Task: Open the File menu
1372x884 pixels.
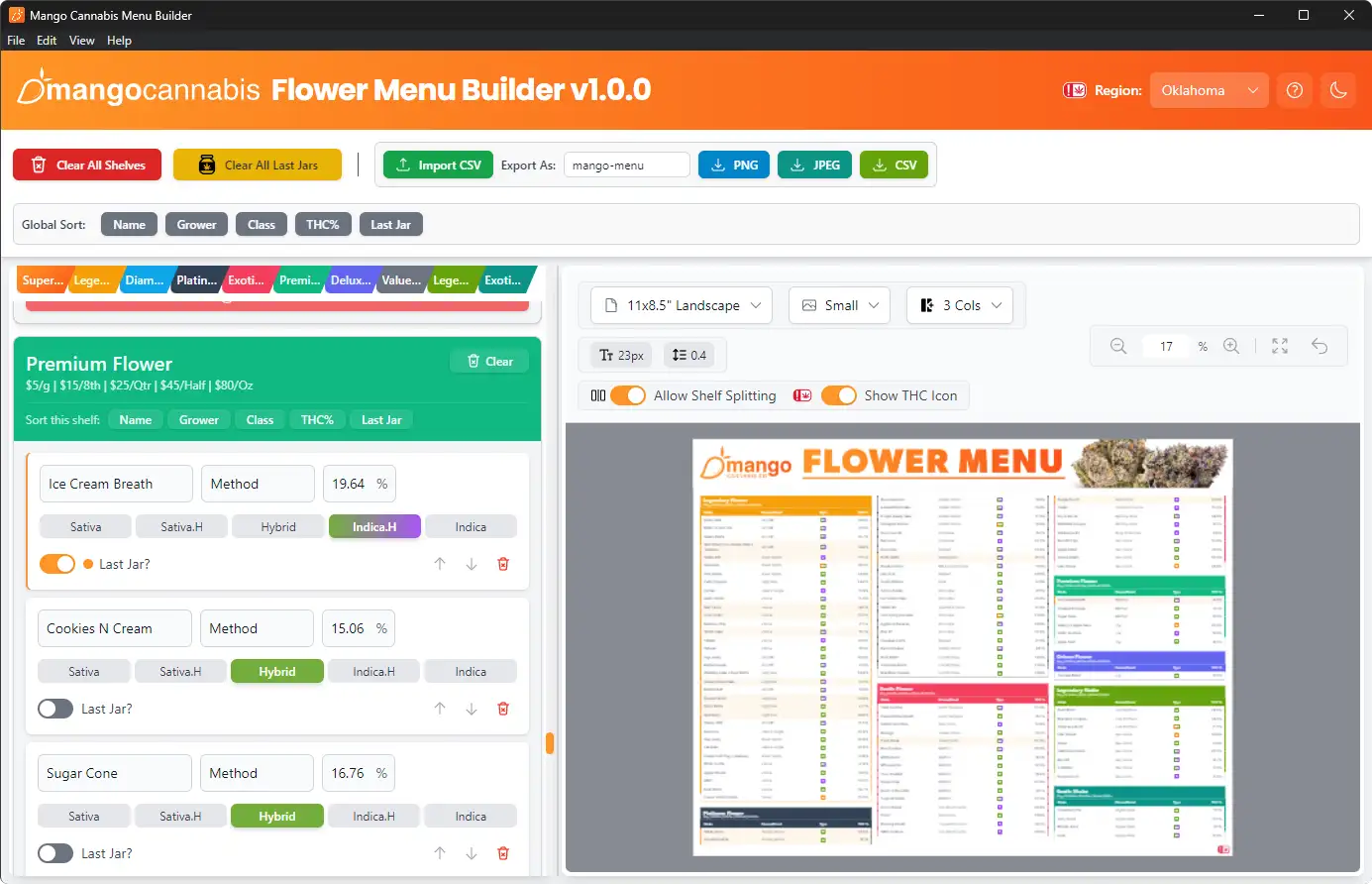Action: point(16,41)
